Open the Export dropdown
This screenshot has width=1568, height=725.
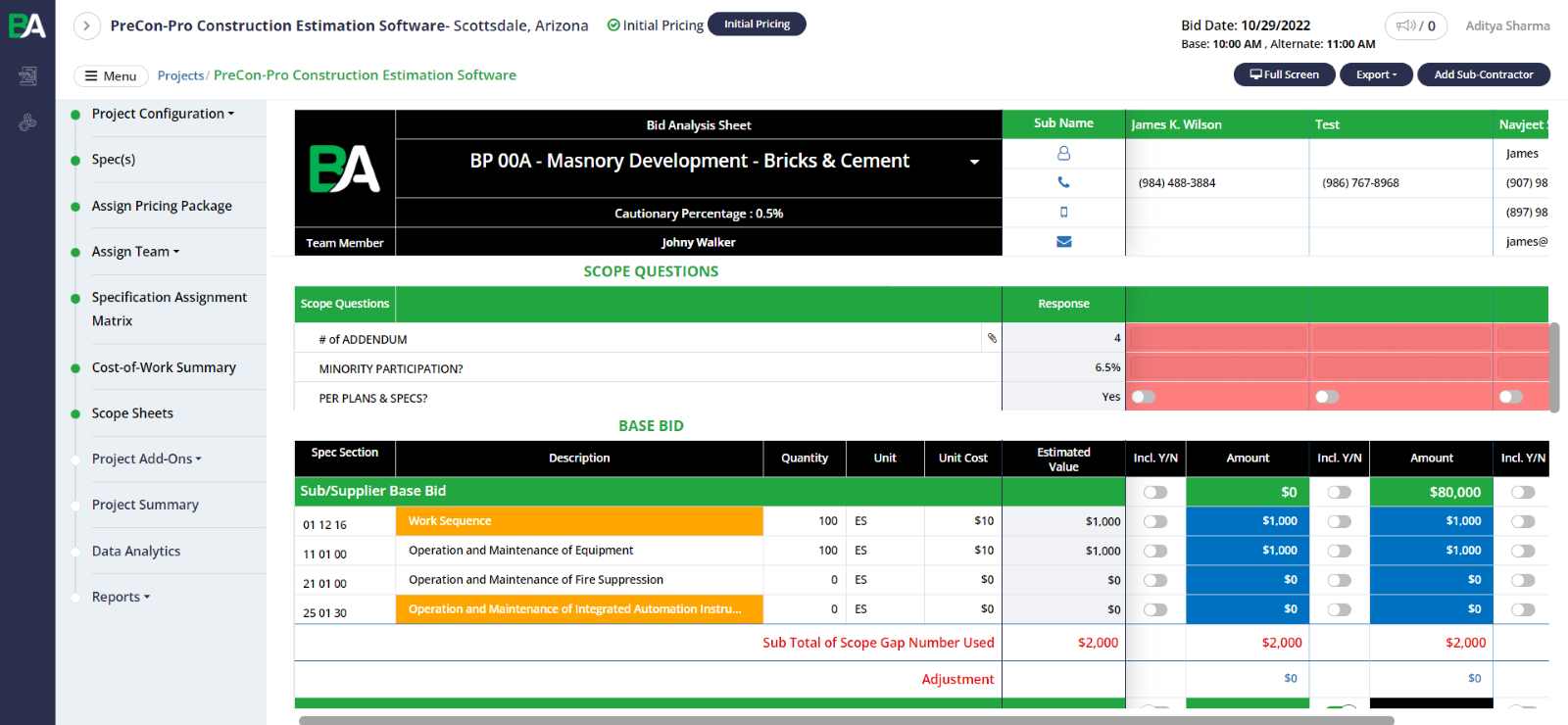[1376, 74]
